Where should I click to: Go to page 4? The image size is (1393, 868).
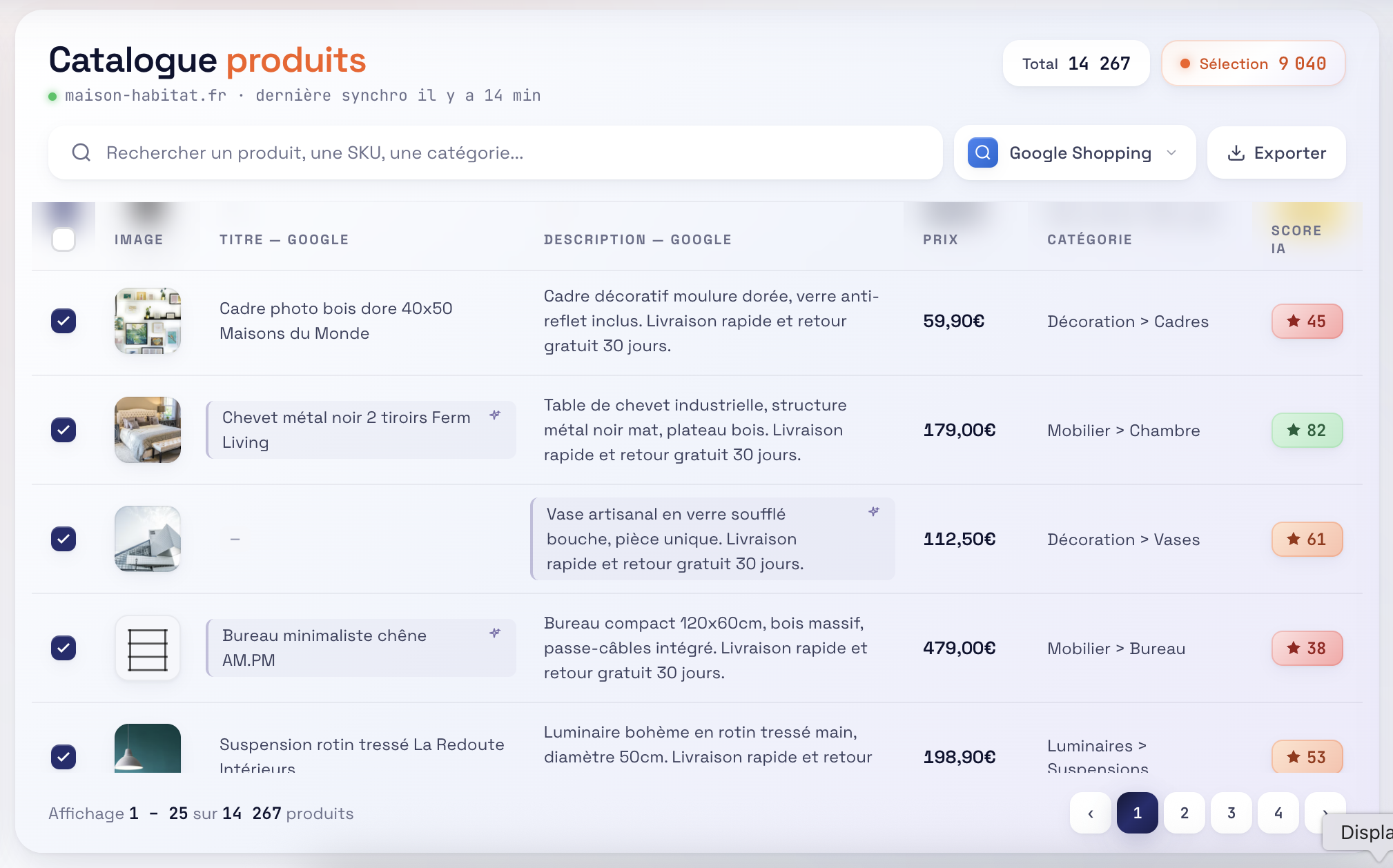(x=1278, y=813)
